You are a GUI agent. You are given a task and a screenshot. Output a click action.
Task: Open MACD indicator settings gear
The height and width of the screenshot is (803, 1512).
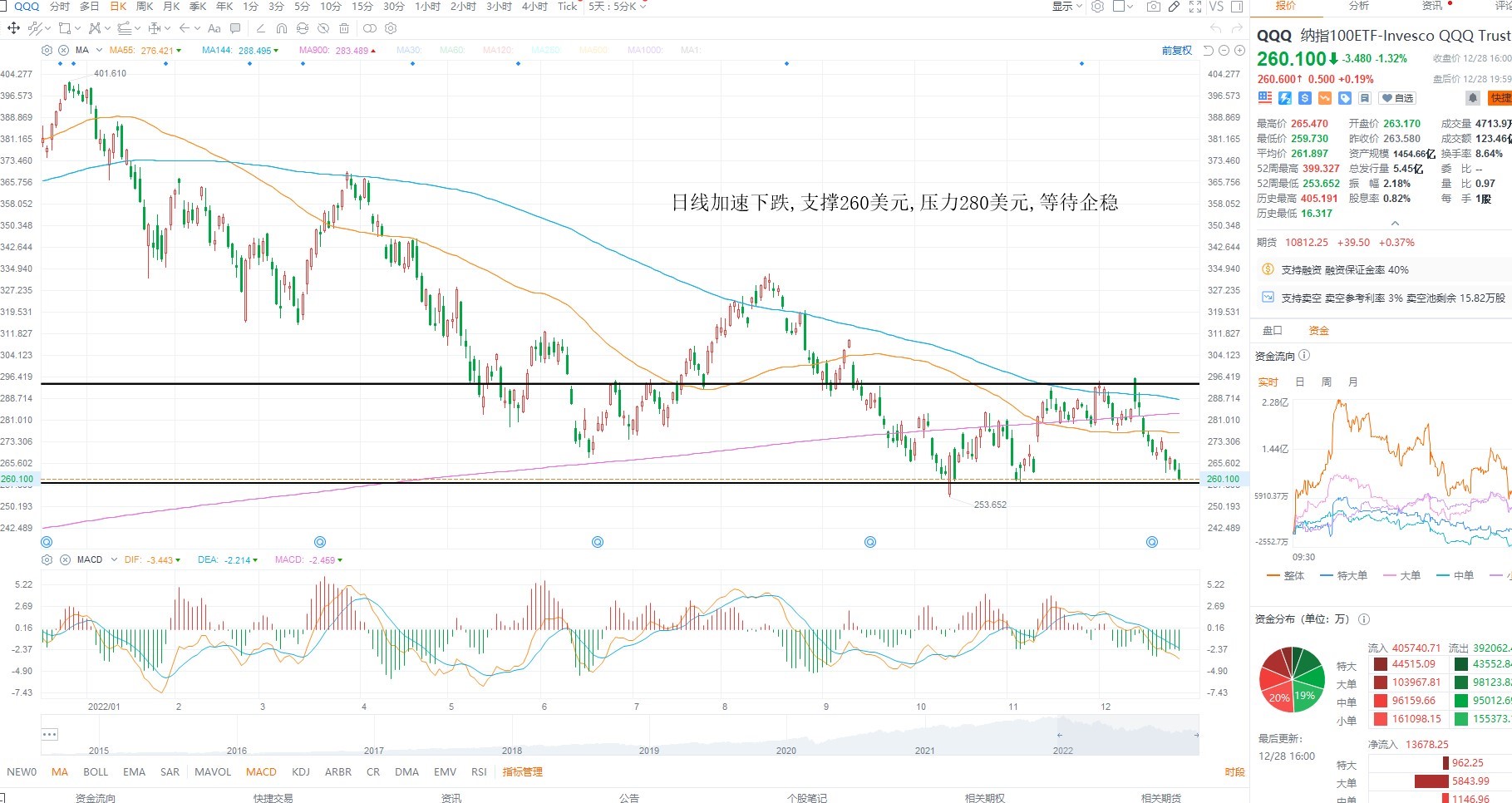click(x=47, y=559)
